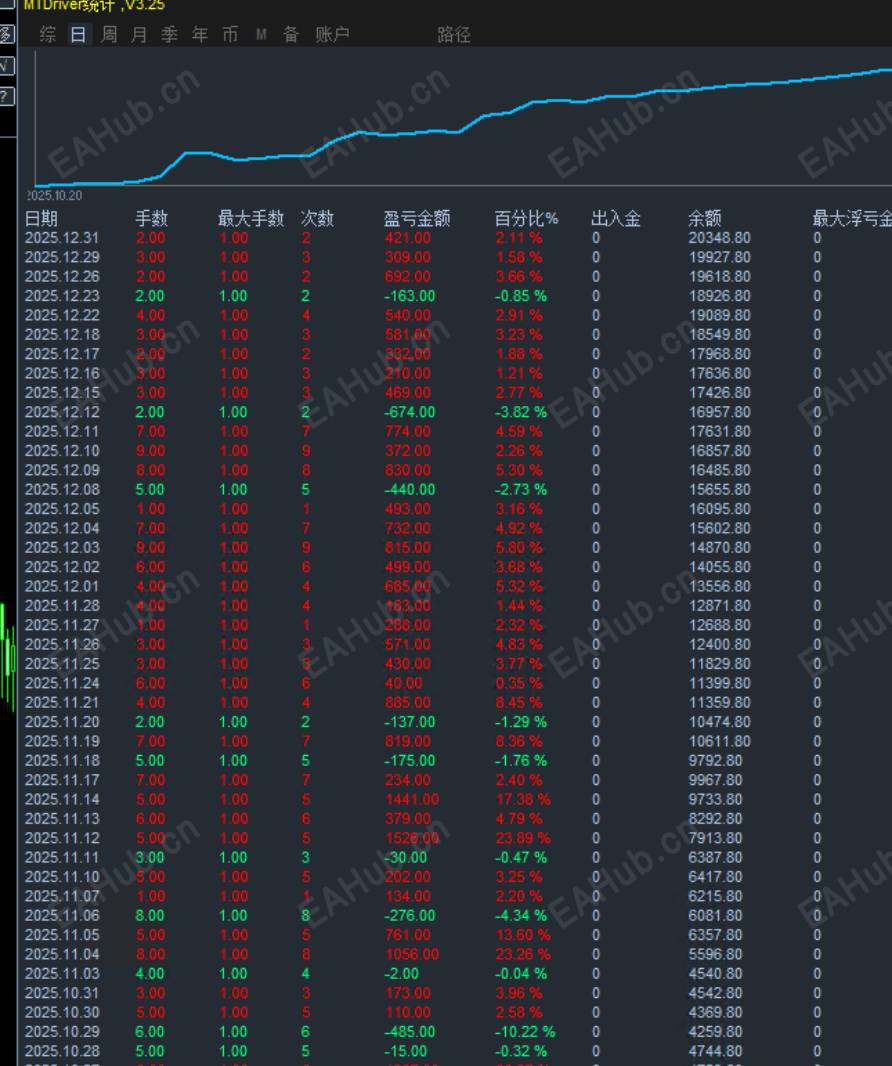Click percentage 1.21 % on 2025.12.16
The image size is (892, 1066).
(x=519, y=373)
